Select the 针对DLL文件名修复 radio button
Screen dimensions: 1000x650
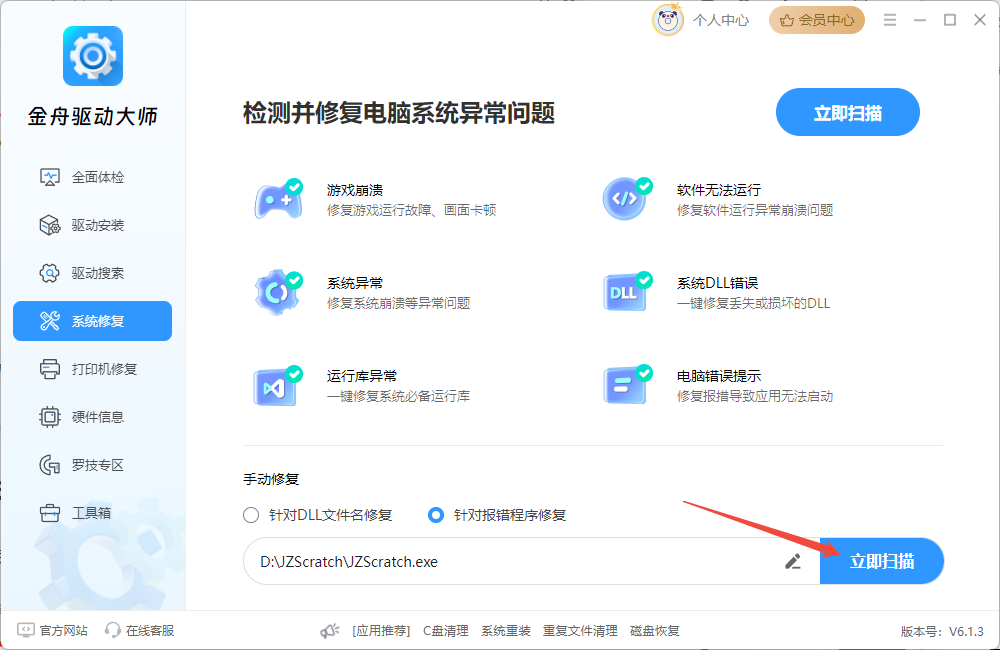[x=251, y=515]
